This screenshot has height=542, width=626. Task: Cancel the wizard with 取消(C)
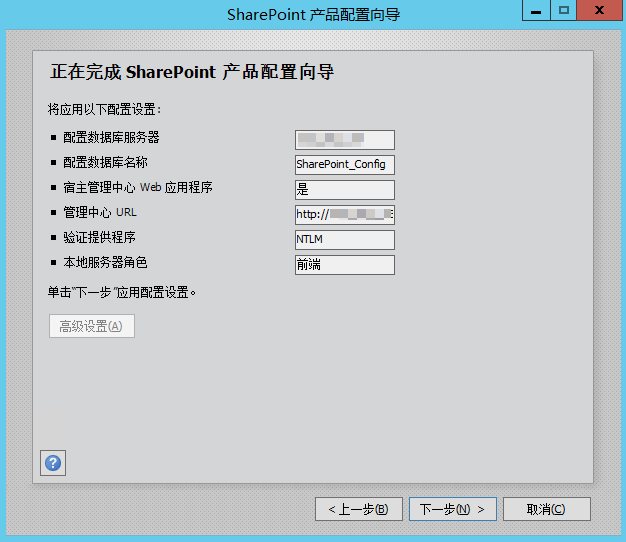click(547, 509)
